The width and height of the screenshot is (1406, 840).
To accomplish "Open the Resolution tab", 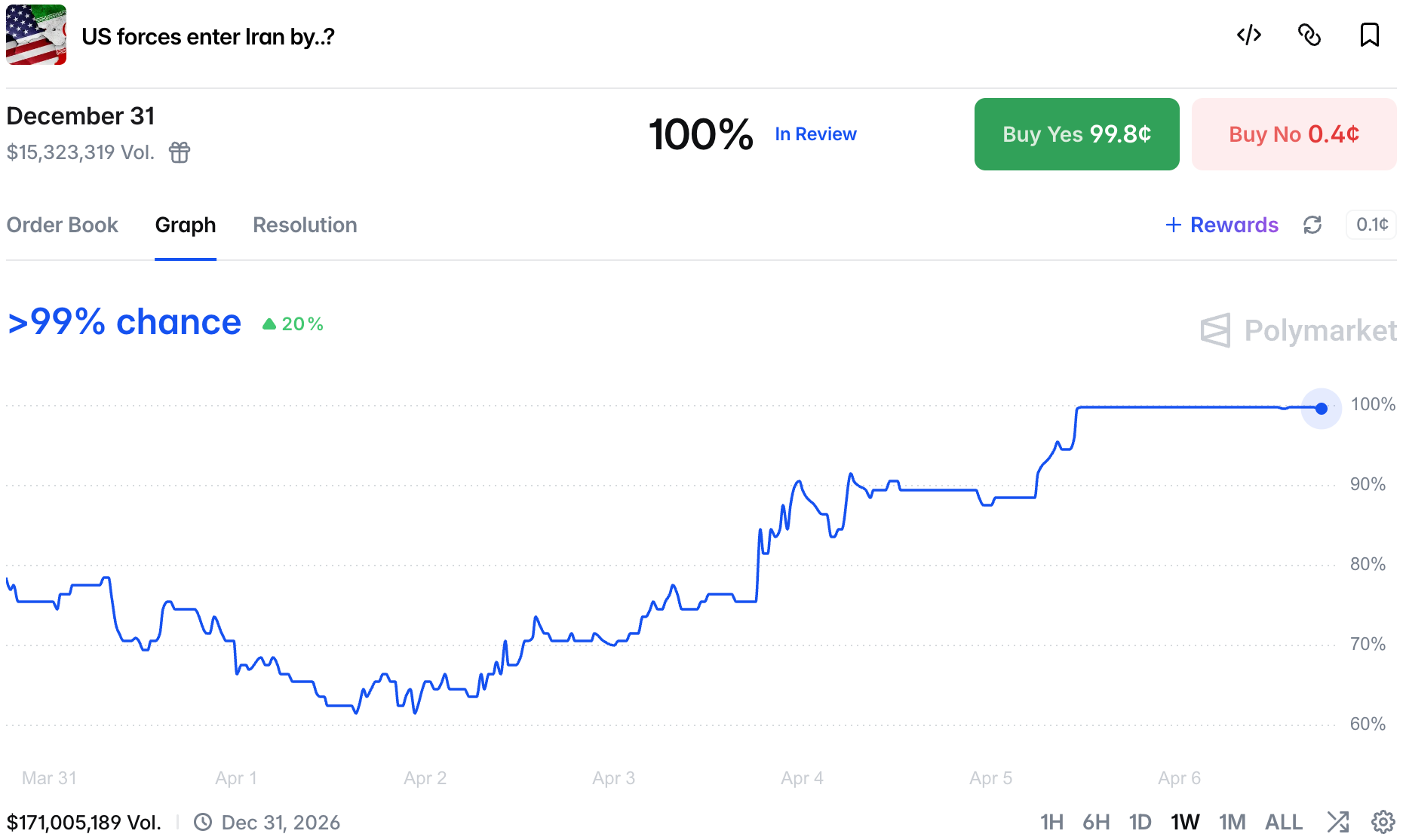I will coord(305,225).
